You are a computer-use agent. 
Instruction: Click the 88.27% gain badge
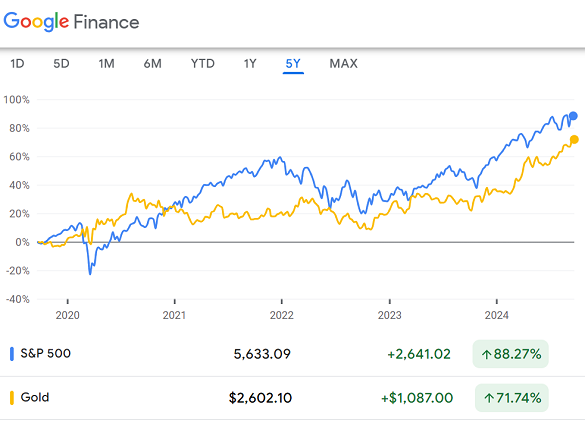pos(510,354)
